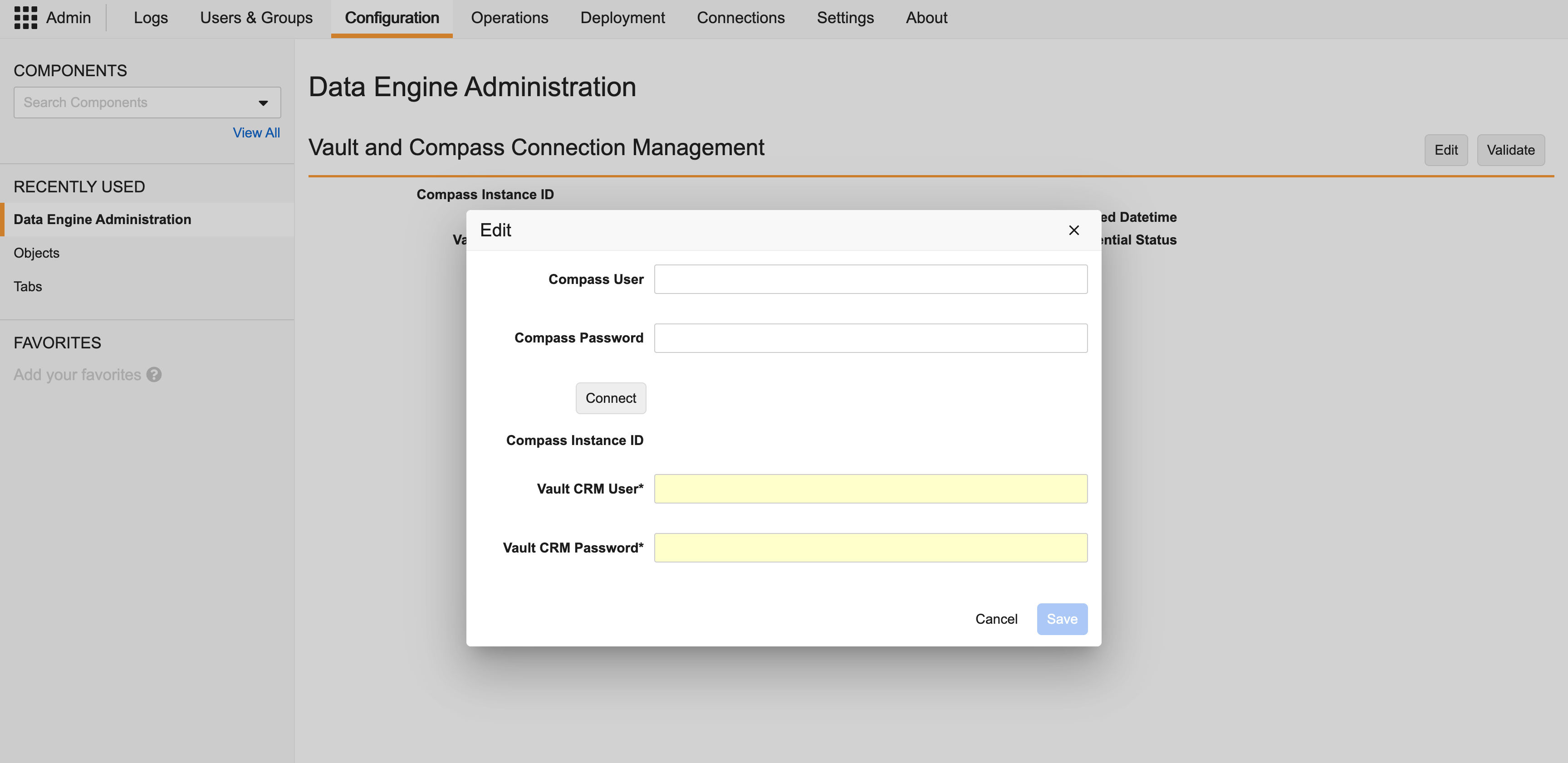This screenshot has height=763, width=1568.
Task: Open the Settings tab
Action: pos(845,18)
